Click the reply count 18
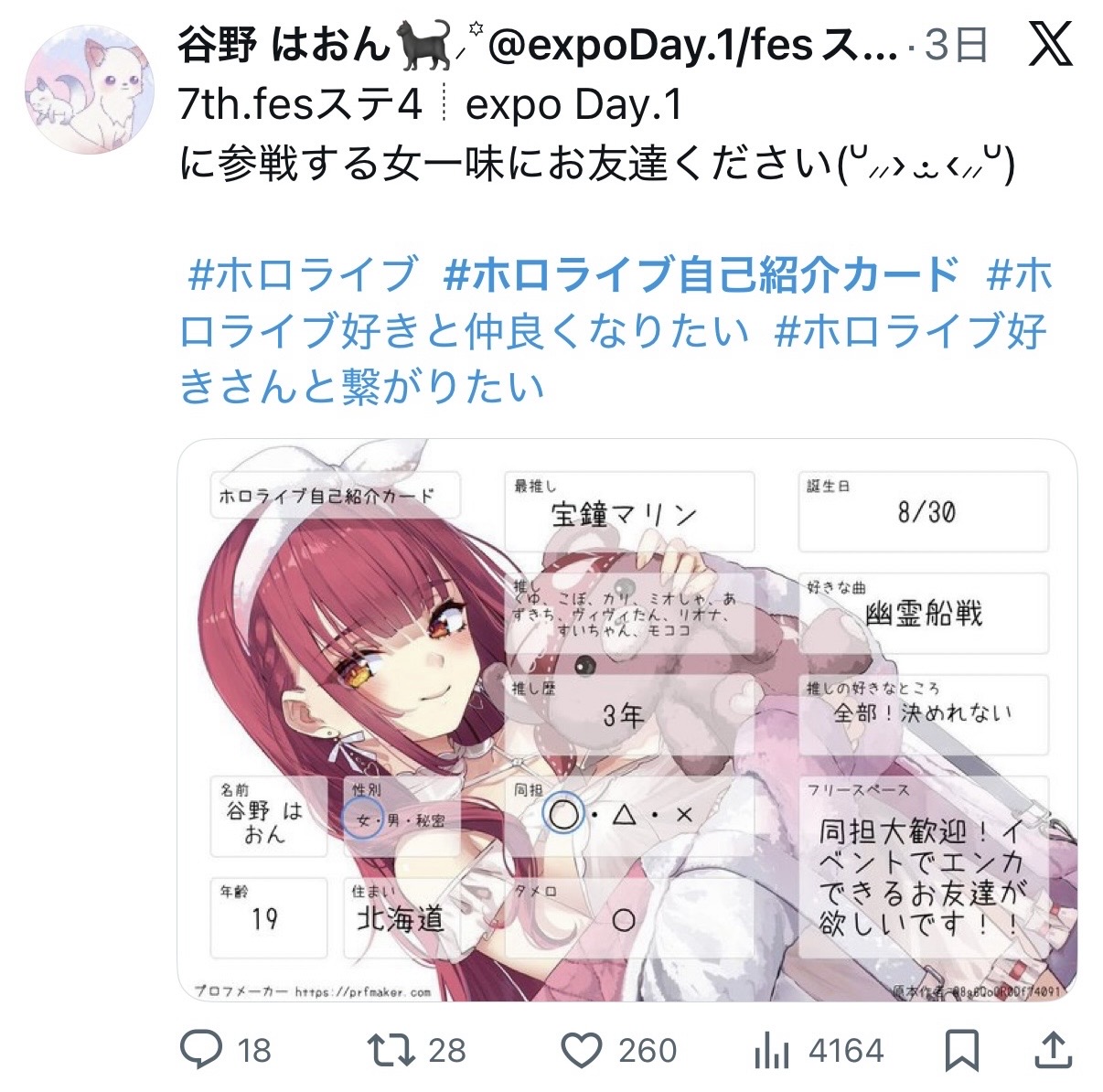 point(254,1051)
